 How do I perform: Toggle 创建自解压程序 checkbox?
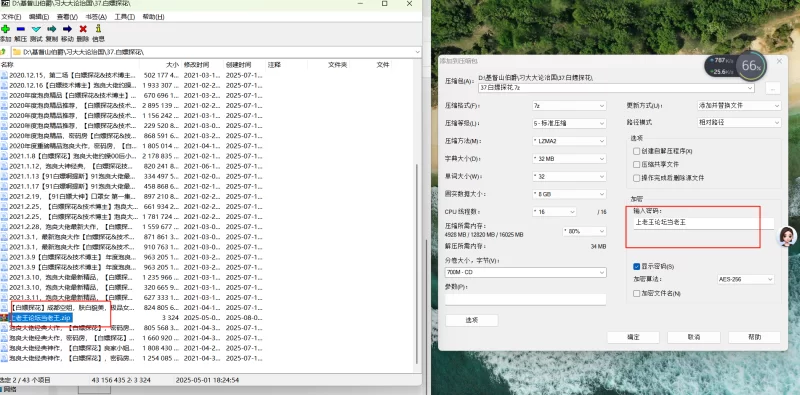(x=636, y=151)
